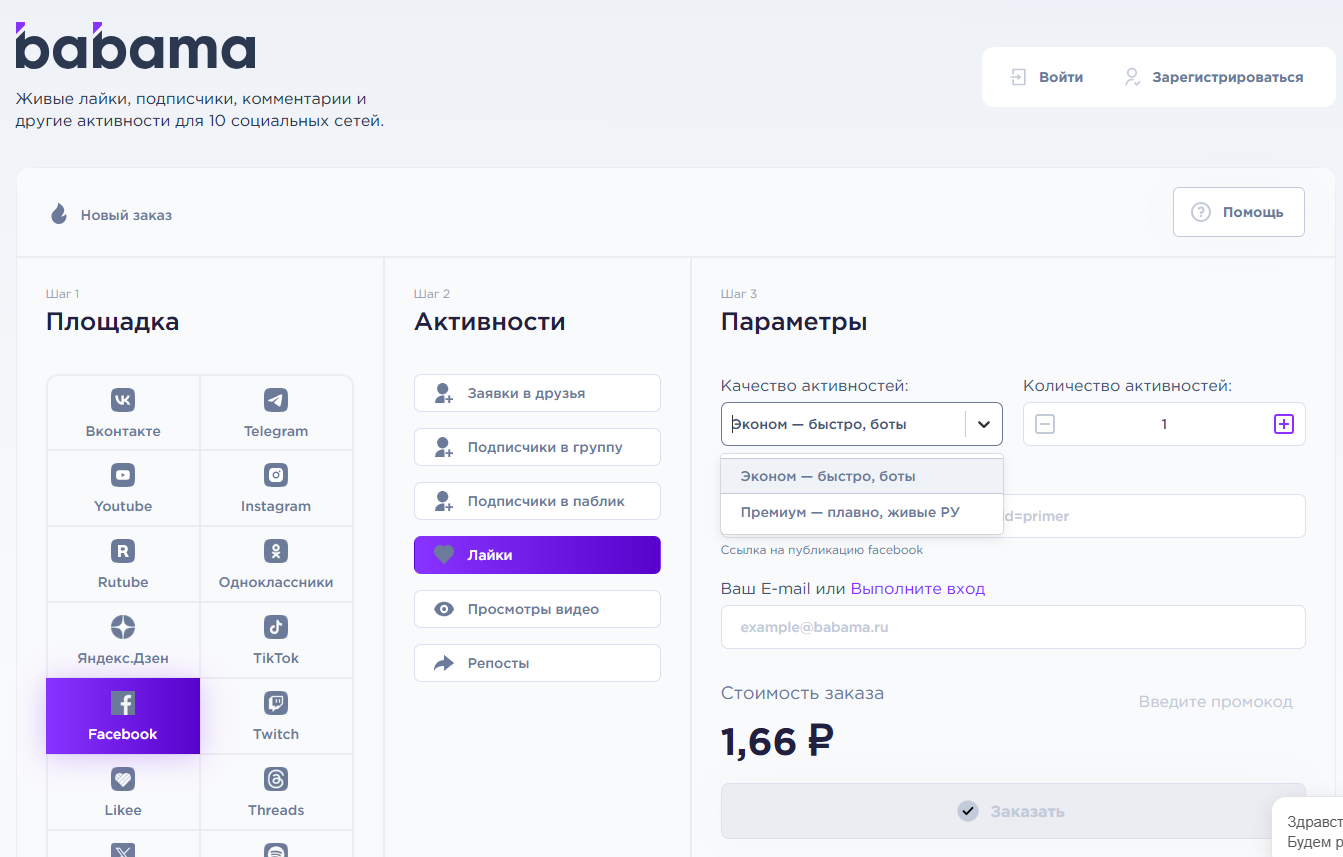Click the 'Количество активностей:' label
Screen dimensions: 1343x857
[x=1128, y=386]
